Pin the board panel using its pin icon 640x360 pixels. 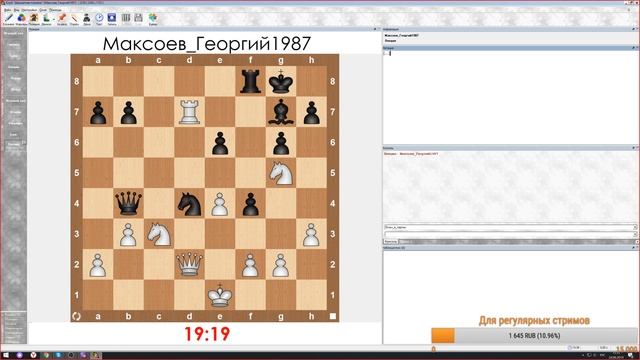click(375, 29)
